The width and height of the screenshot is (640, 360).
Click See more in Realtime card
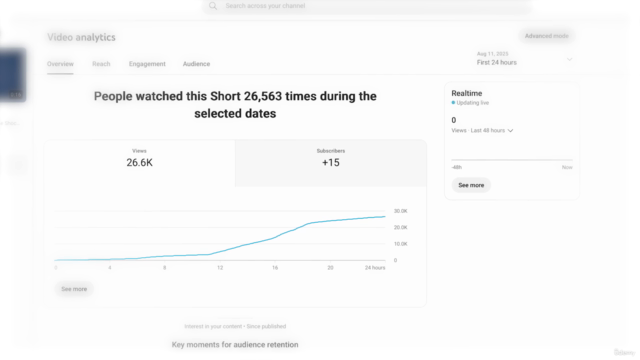(x=471, y=185)
